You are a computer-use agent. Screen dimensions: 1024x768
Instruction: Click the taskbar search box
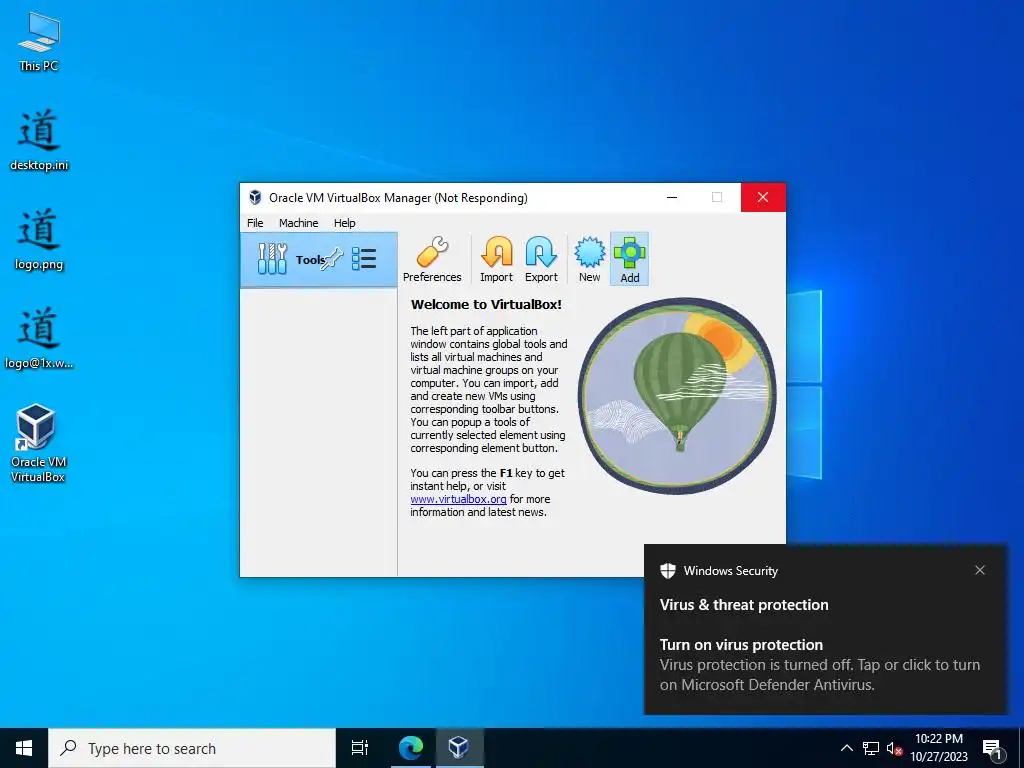click(192, 748)
